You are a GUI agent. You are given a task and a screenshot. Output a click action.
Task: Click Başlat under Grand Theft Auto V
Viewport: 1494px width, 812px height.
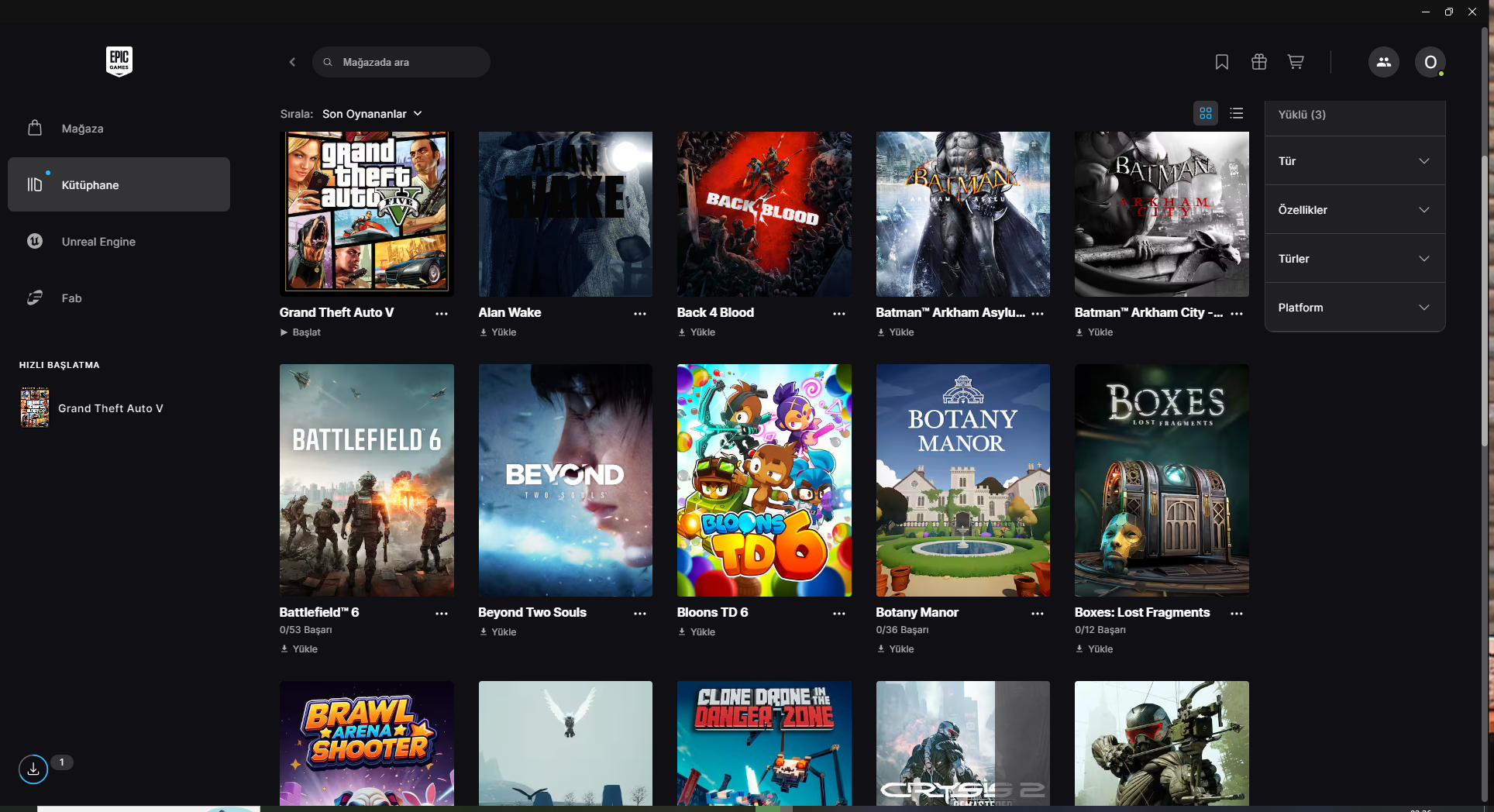300,332
